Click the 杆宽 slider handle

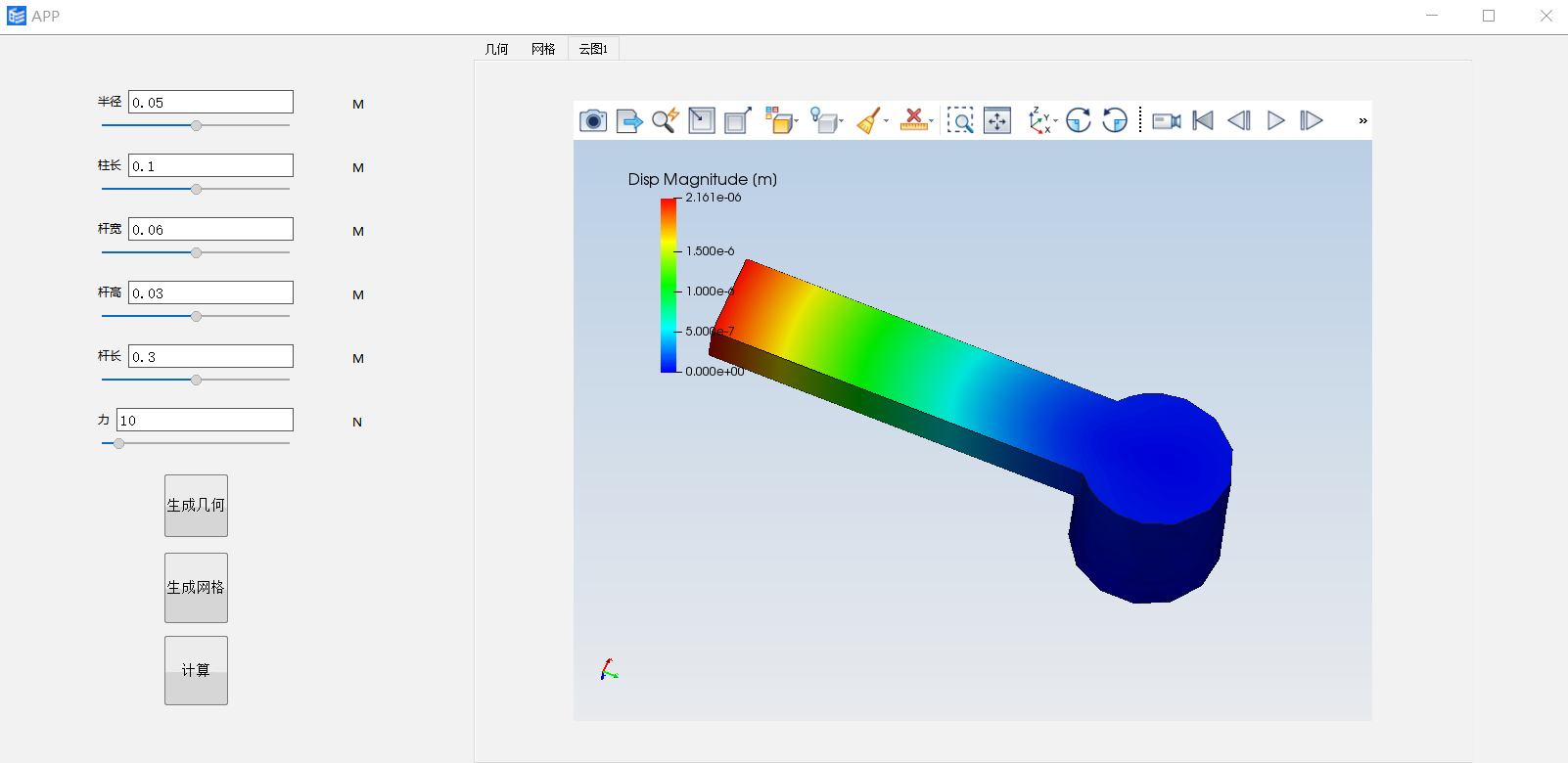(197, 252)
